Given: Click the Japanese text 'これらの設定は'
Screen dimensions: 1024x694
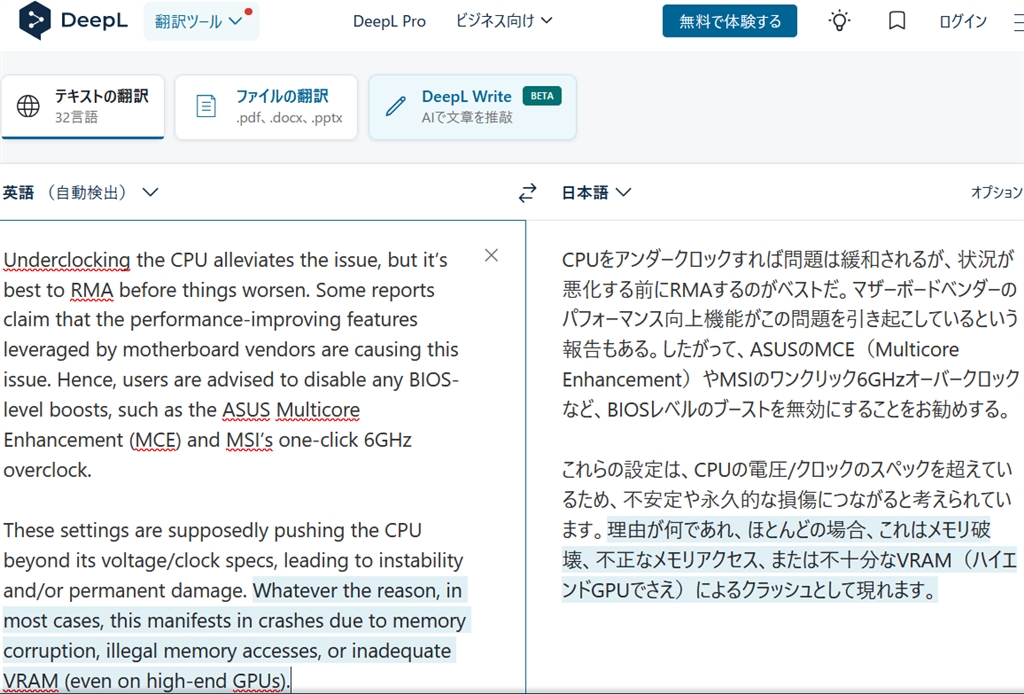Looking at the screenshot, I should pos(622,469).
